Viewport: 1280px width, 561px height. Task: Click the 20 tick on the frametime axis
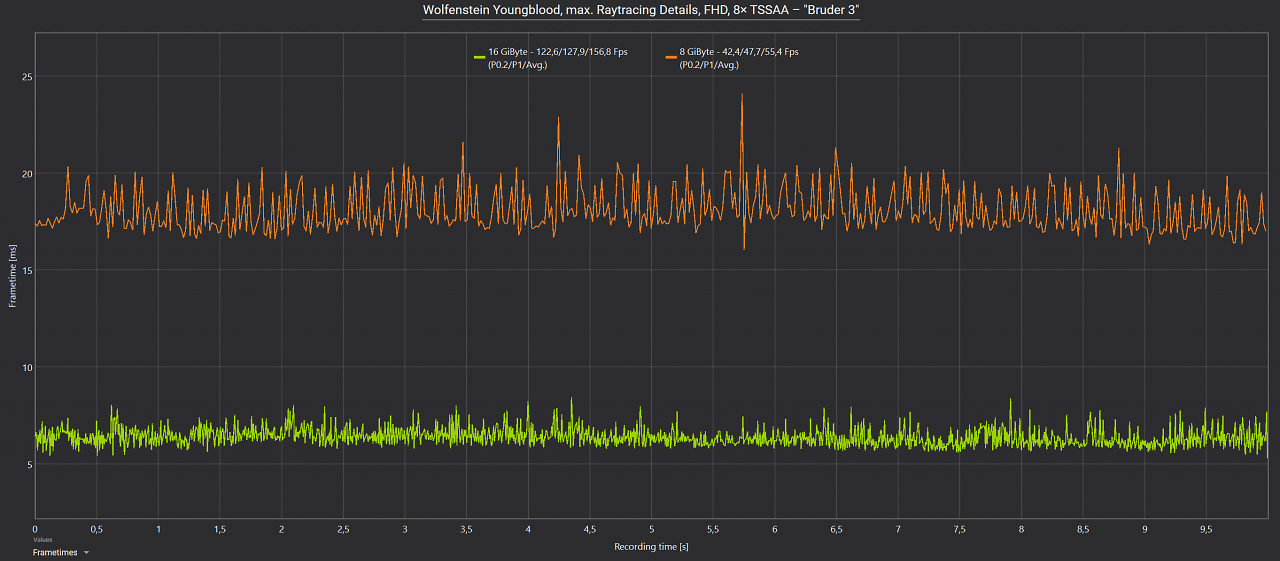28,174
